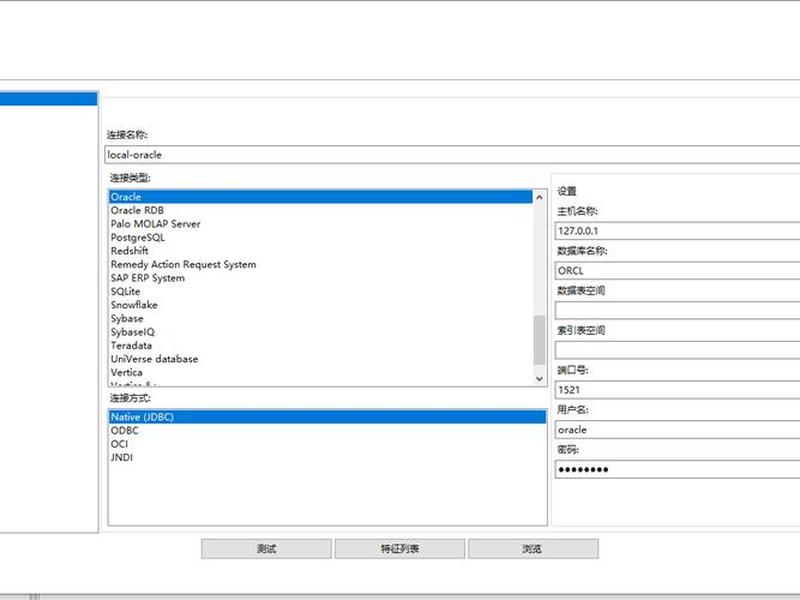Click connection type list scrollbar thumb

pyautogui.click(x=539, y=340)
